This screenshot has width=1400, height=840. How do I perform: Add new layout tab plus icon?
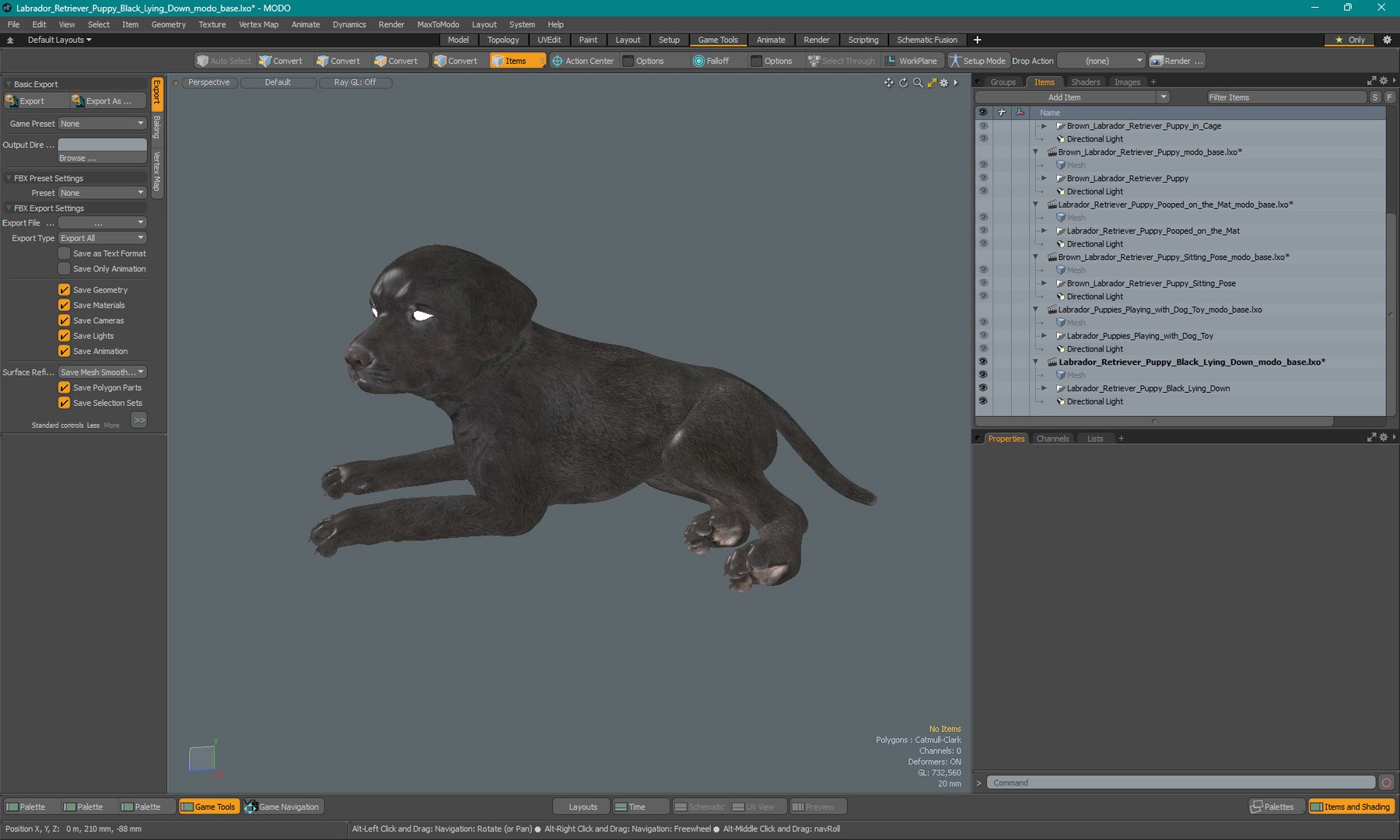(x=977, y=40)
